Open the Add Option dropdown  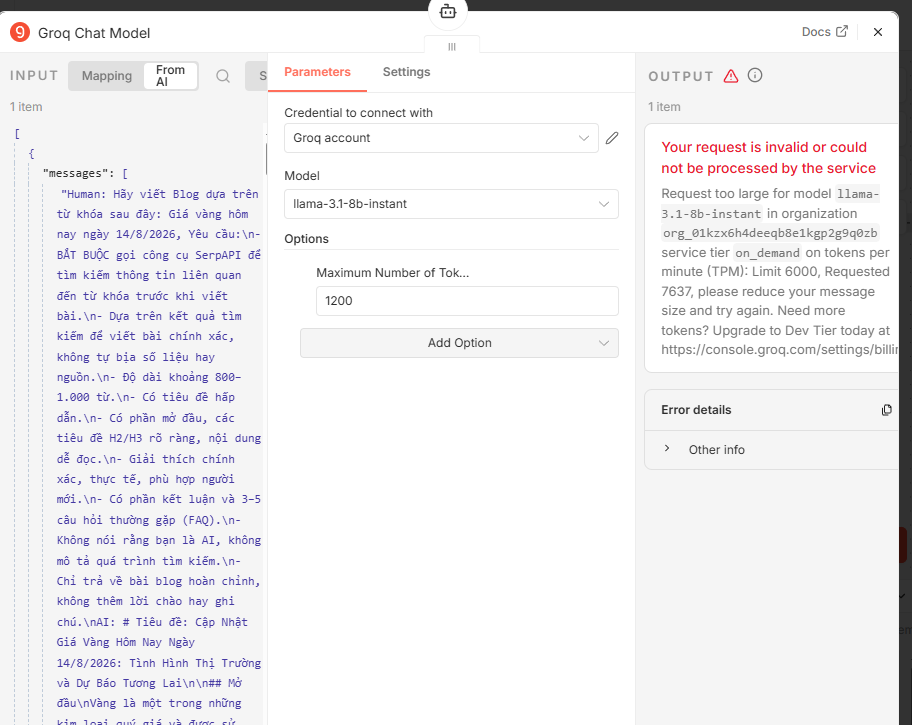click(459, 343)
